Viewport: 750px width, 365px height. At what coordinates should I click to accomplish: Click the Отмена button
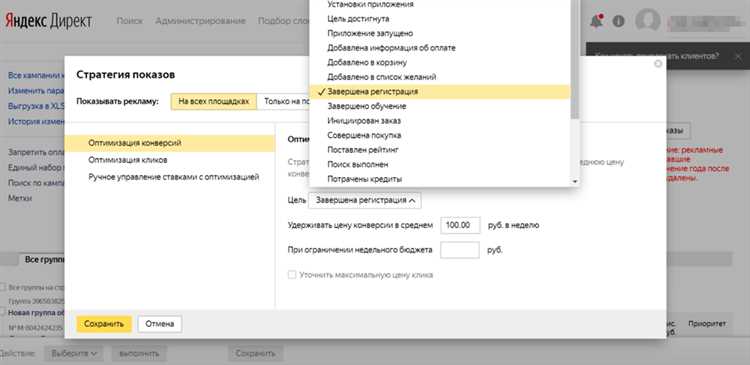(x=160, y=324)
